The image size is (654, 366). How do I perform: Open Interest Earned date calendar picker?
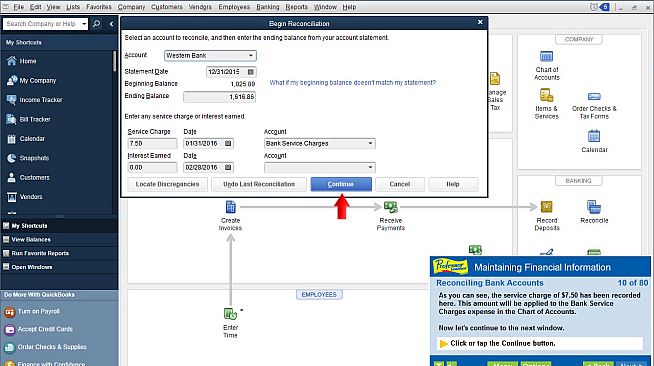point(228,167)
